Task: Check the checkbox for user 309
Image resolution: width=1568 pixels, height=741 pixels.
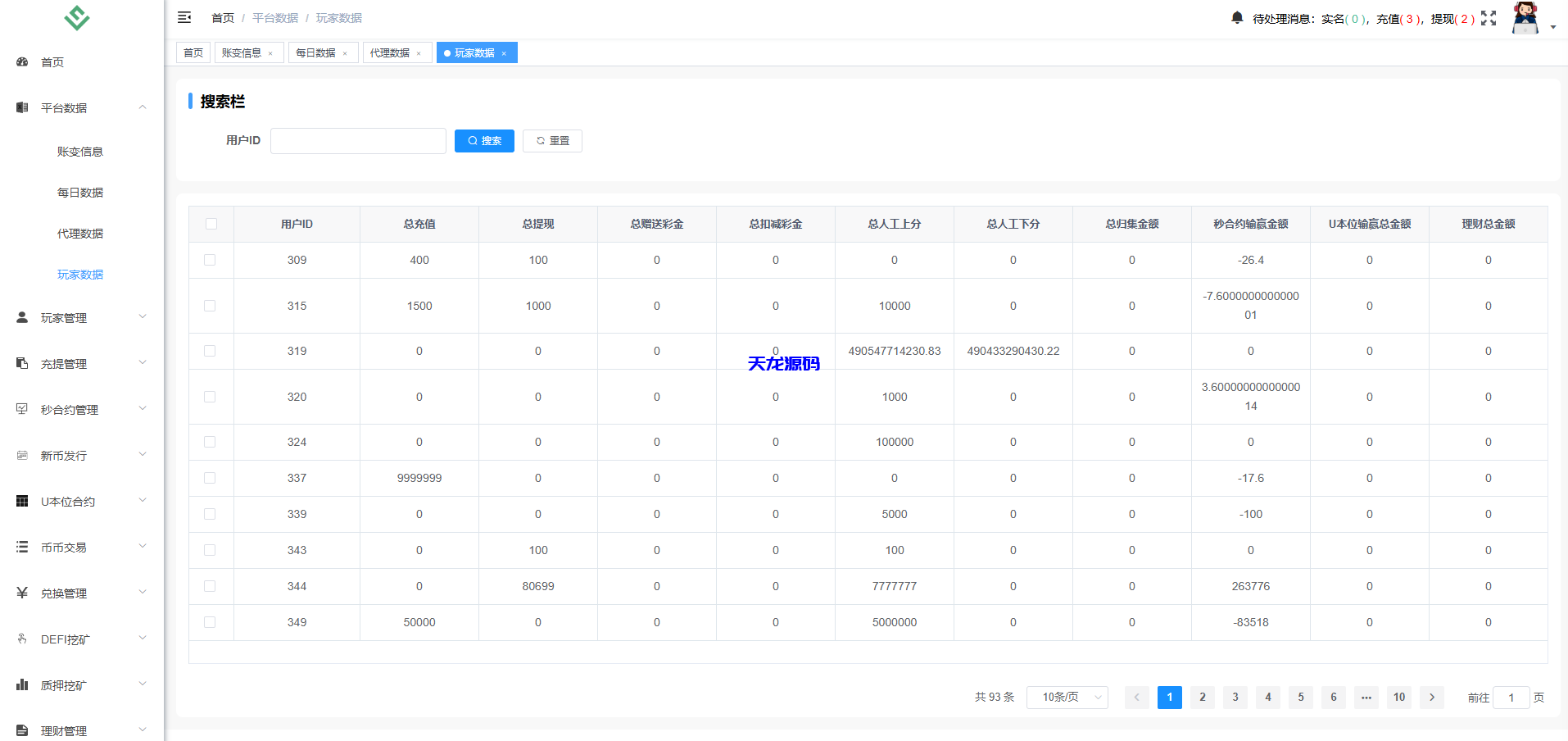Action: point(211,260)
